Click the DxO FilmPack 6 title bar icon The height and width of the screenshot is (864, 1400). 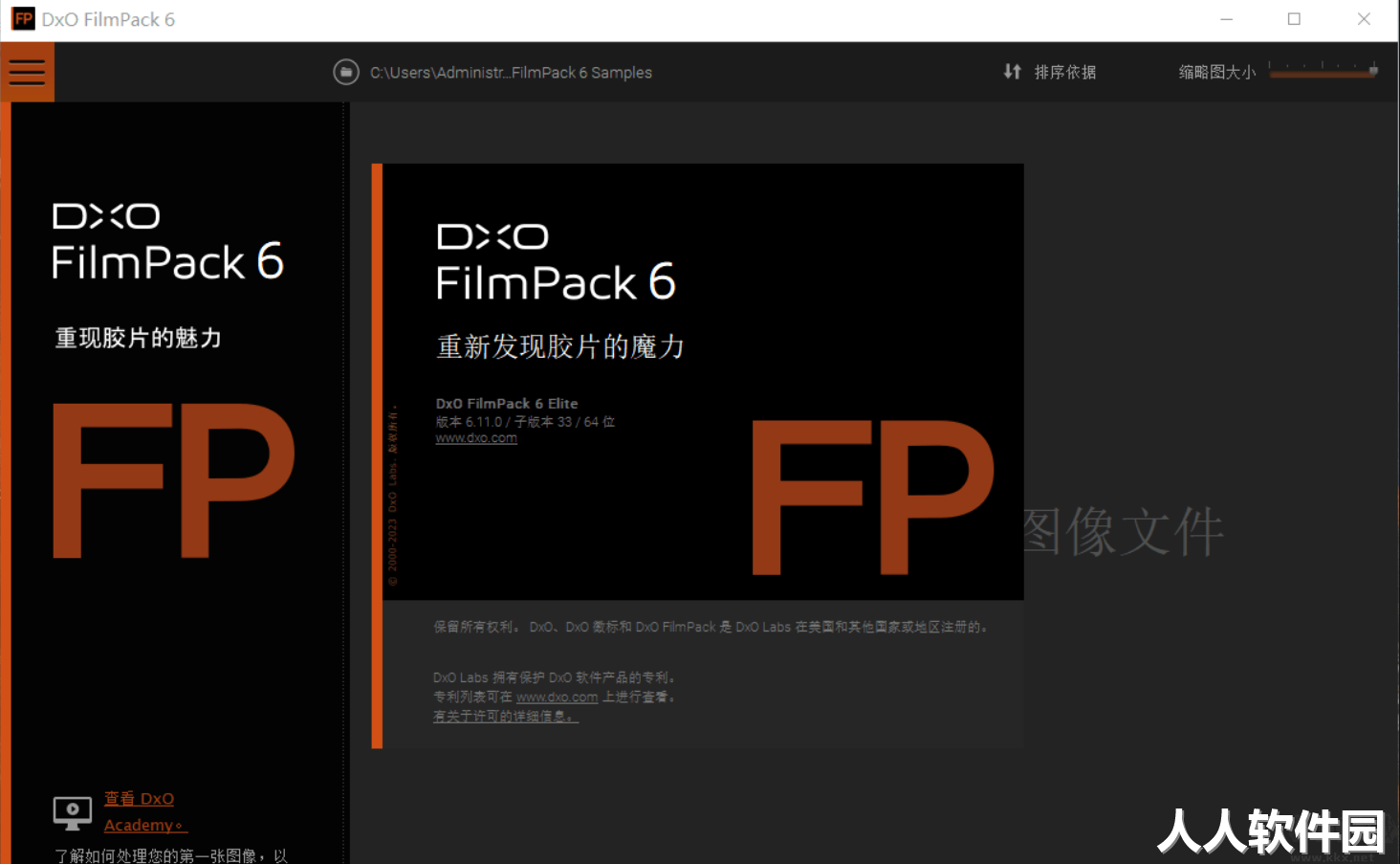(x=23, y=19)
